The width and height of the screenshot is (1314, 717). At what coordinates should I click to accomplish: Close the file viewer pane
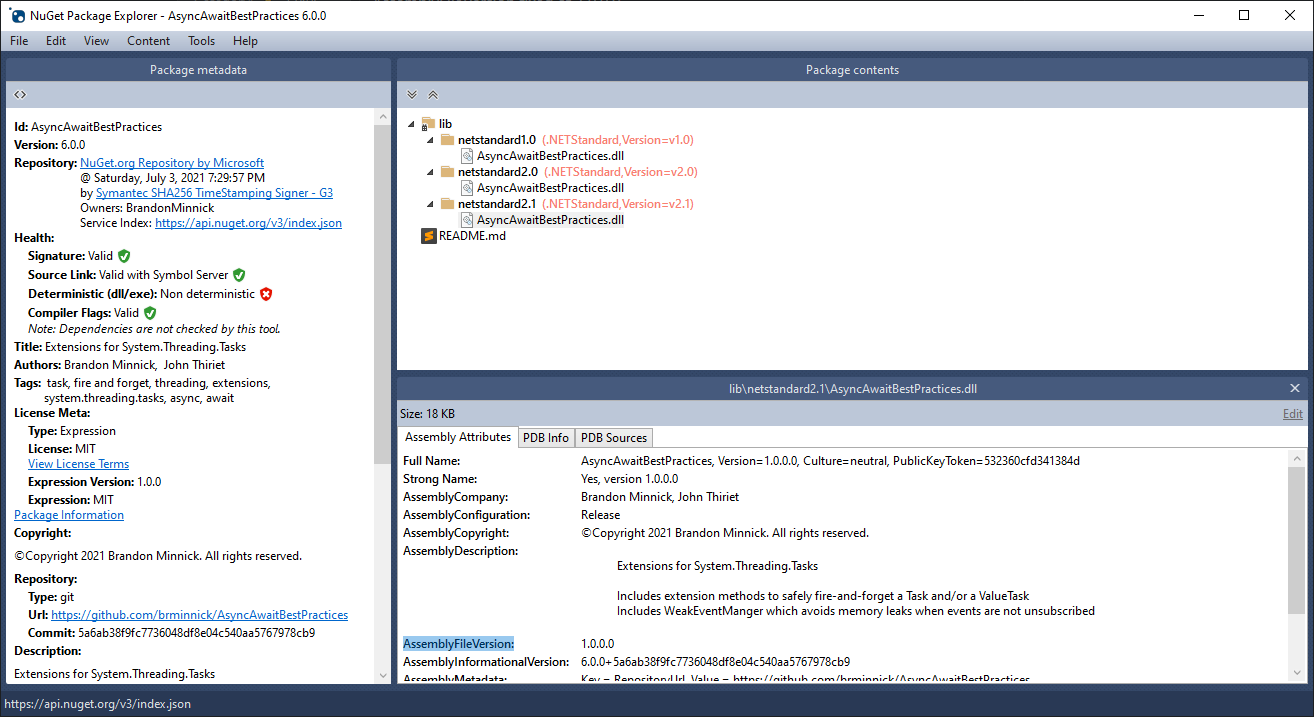(1295, 389)
